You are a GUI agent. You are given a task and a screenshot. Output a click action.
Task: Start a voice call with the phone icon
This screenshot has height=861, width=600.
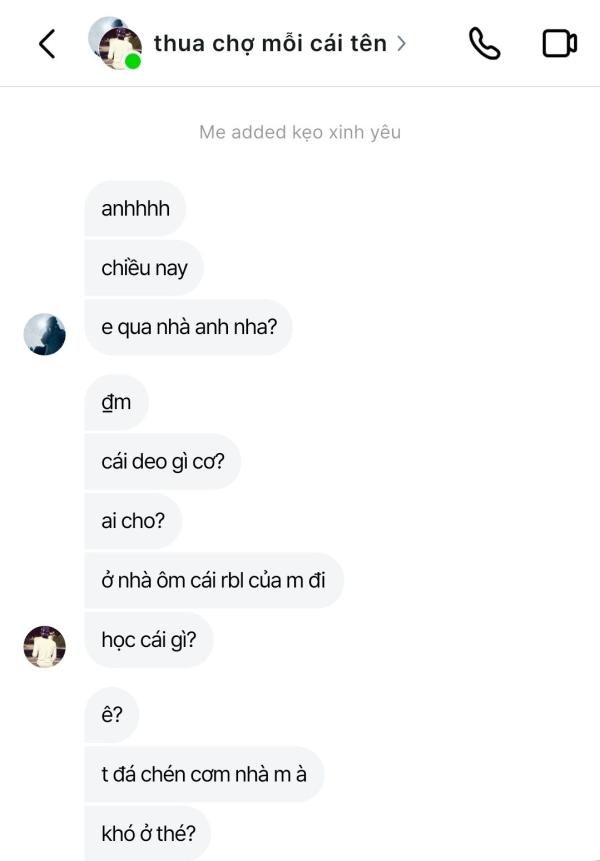pyautogui.click(x=484, y=43)
